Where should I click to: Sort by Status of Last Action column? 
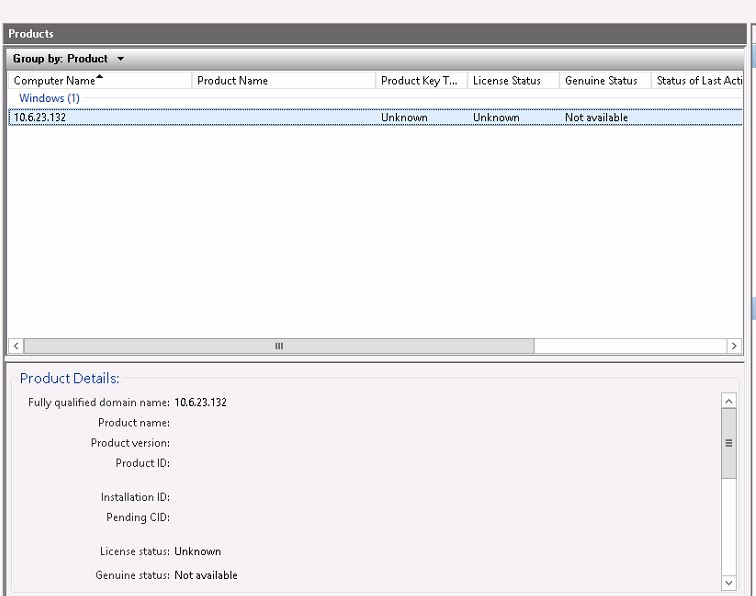698,81
